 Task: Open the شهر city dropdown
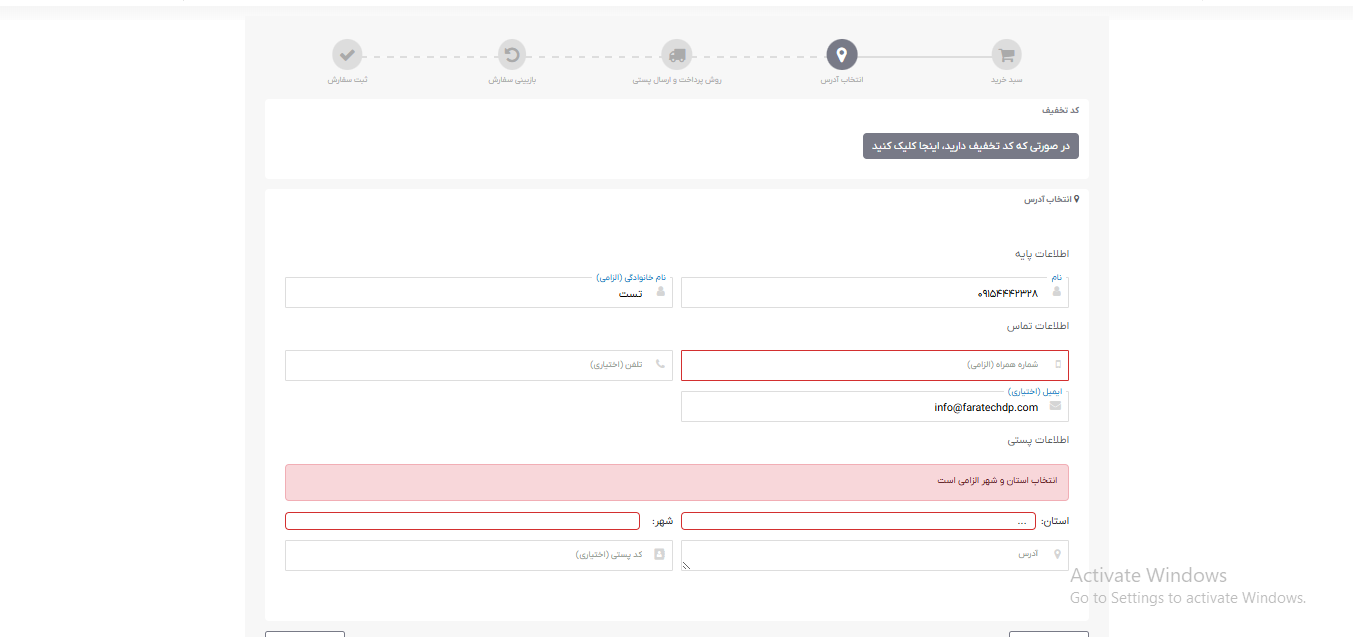click(x=462, y=520)
